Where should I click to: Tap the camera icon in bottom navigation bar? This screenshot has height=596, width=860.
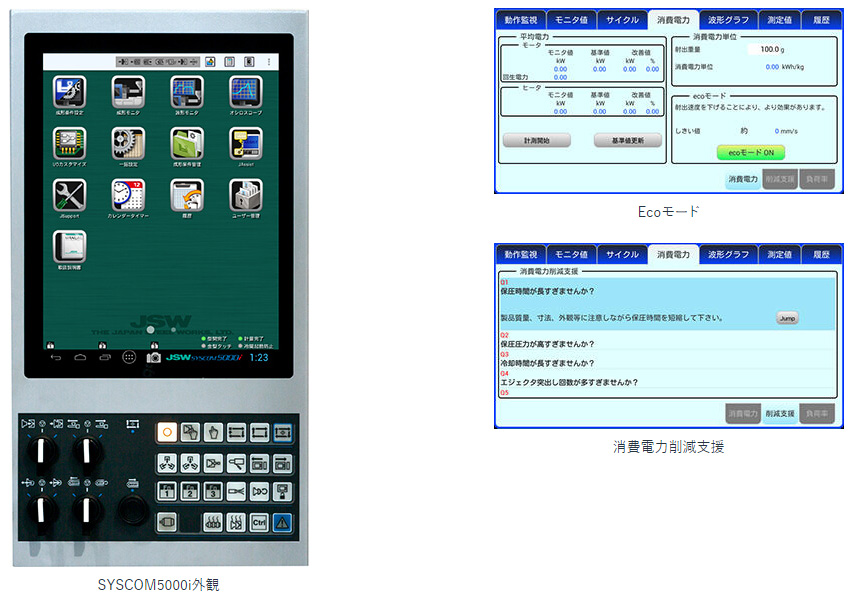(154, 357)
